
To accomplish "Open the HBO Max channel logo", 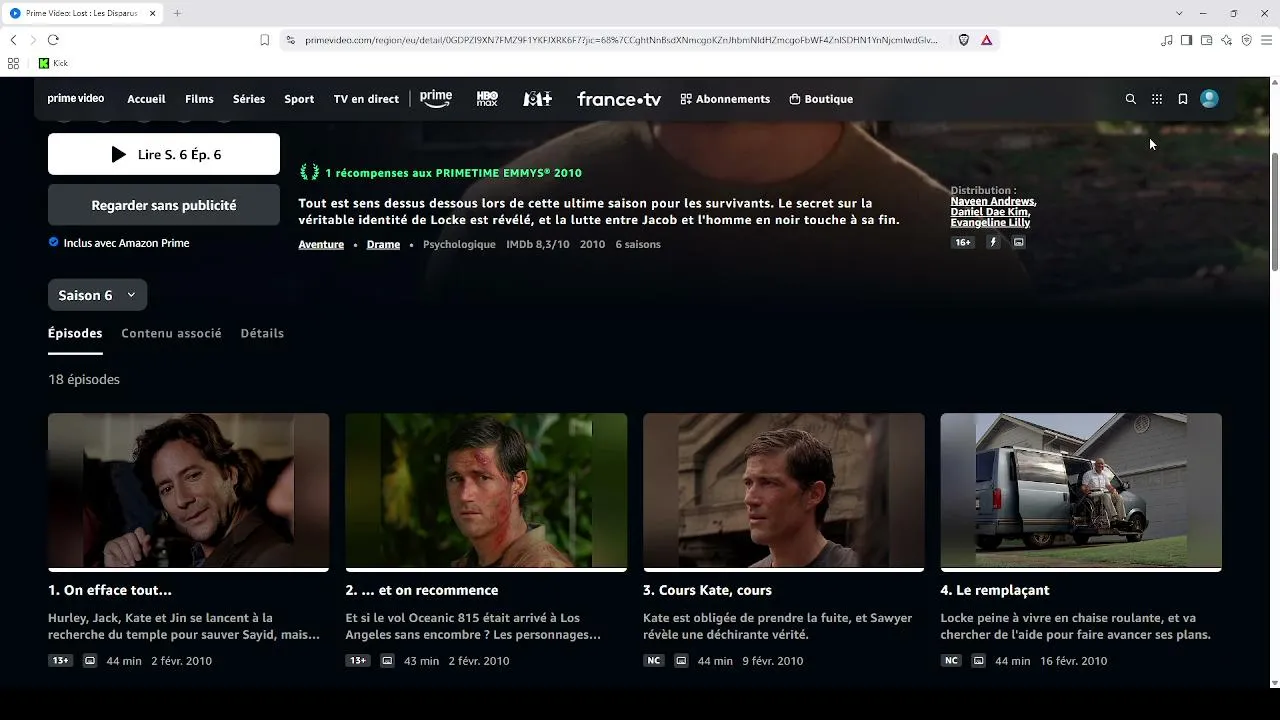I will (487, 99).
